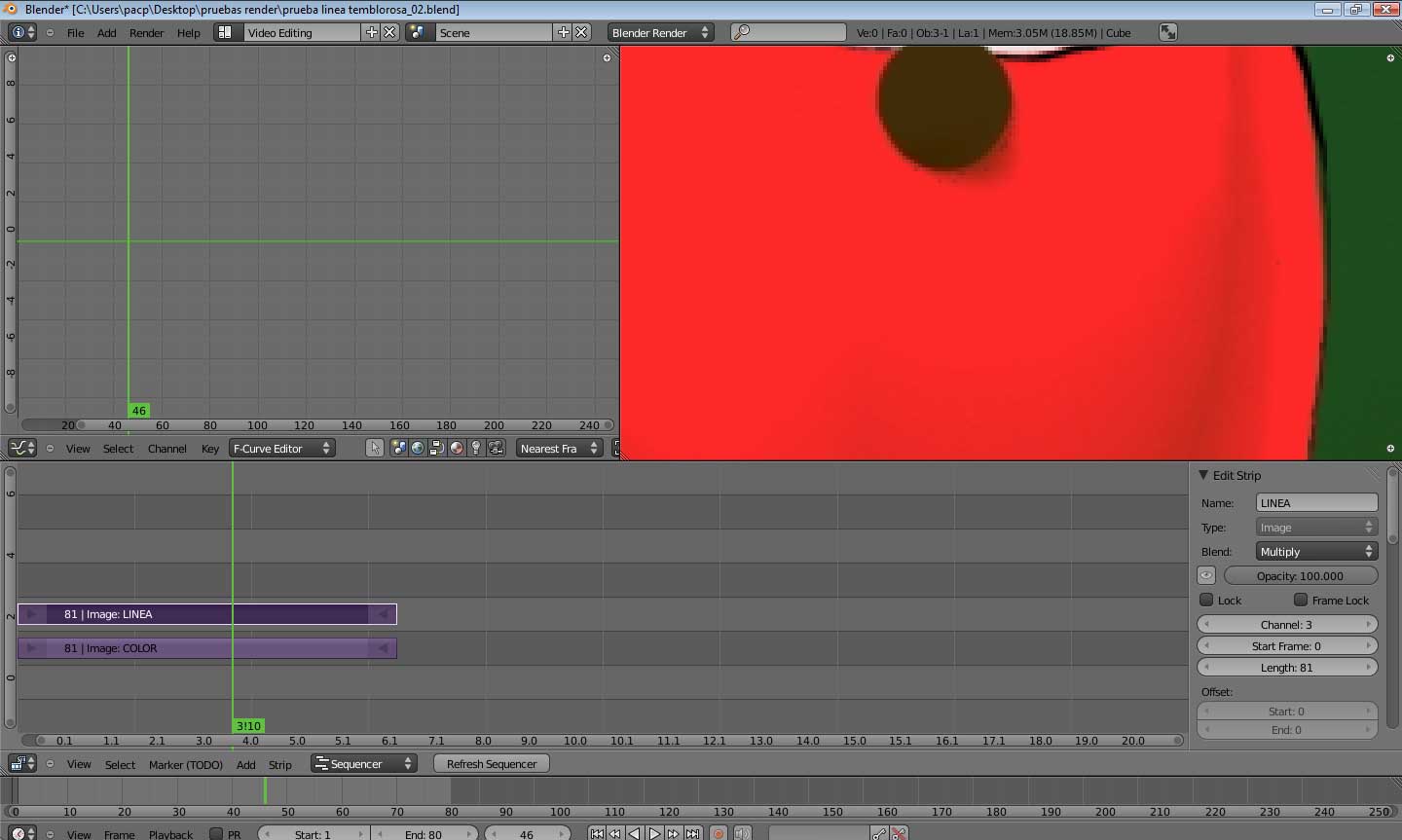Open the Playback menu in timeline

point(170,834)
